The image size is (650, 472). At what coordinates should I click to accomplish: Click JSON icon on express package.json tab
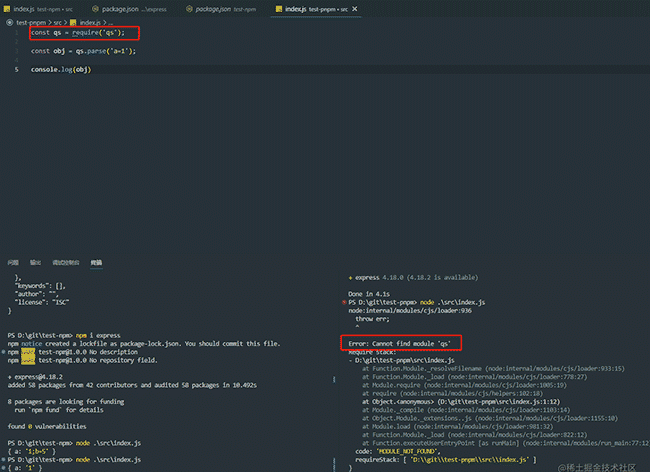(95, 9)
